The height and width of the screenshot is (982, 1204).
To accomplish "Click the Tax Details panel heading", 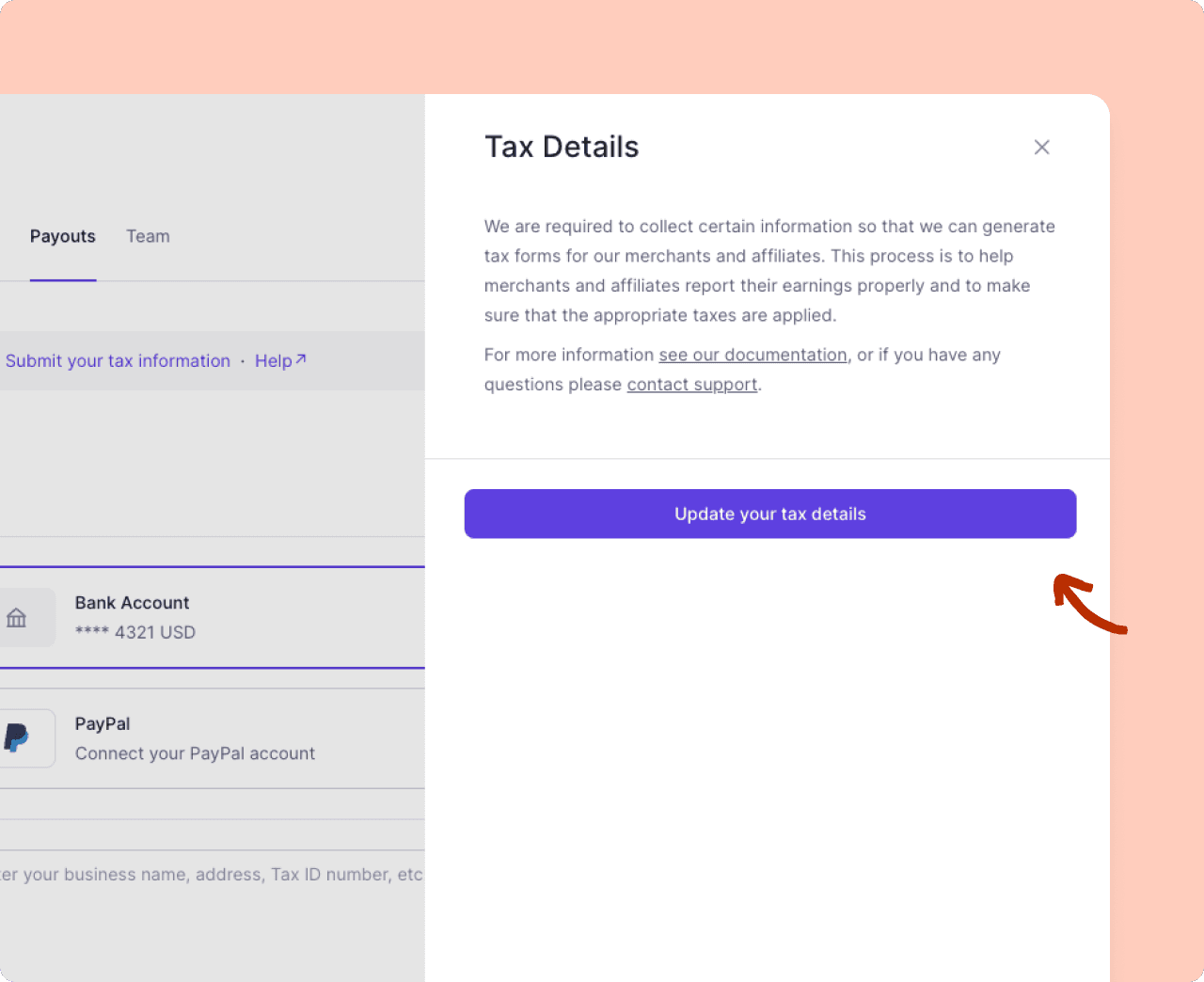I will pos(562,147).
